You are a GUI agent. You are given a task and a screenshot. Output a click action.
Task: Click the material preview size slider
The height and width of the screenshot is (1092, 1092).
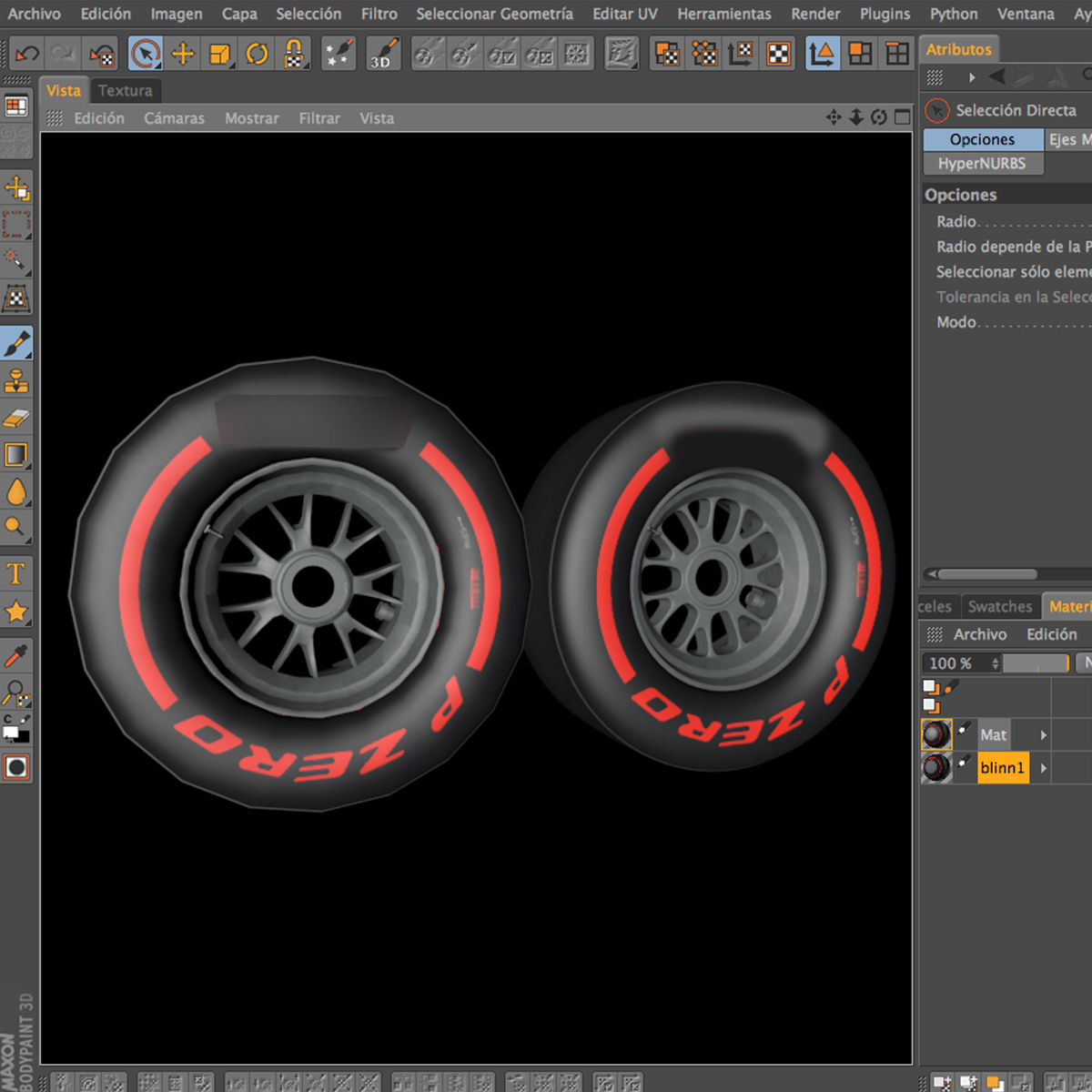pos(1036,663)
